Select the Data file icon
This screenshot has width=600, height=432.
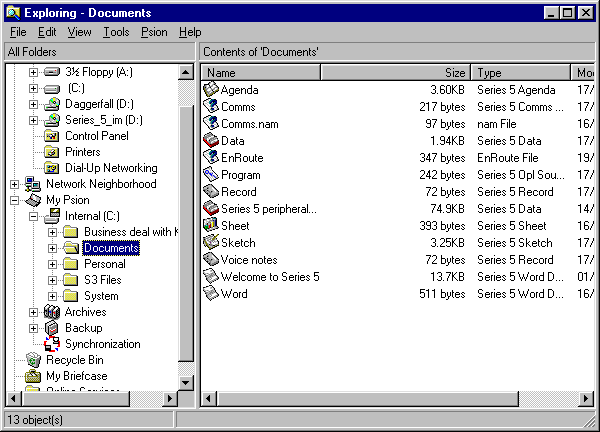click(x=210, y=140)
